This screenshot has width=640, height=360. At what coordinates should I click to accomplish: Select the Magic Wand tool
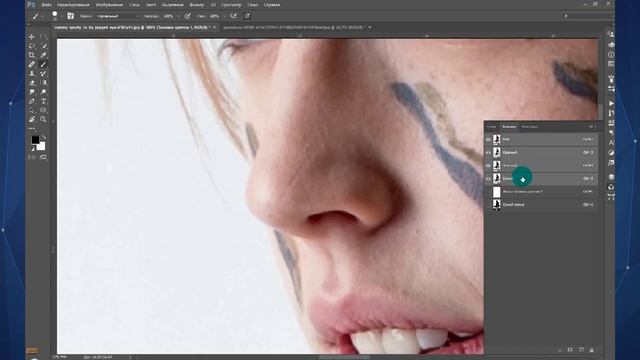point(43,46)
